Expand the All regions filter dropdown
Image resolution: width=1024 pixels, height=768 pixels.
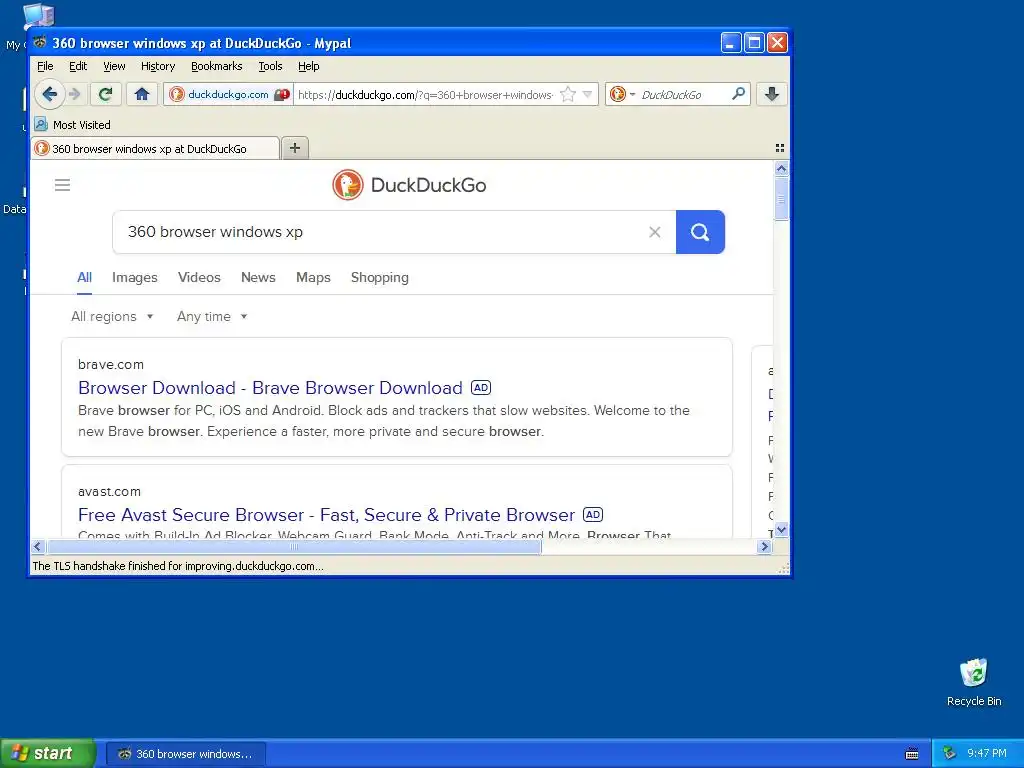click(x=112, y=316)
